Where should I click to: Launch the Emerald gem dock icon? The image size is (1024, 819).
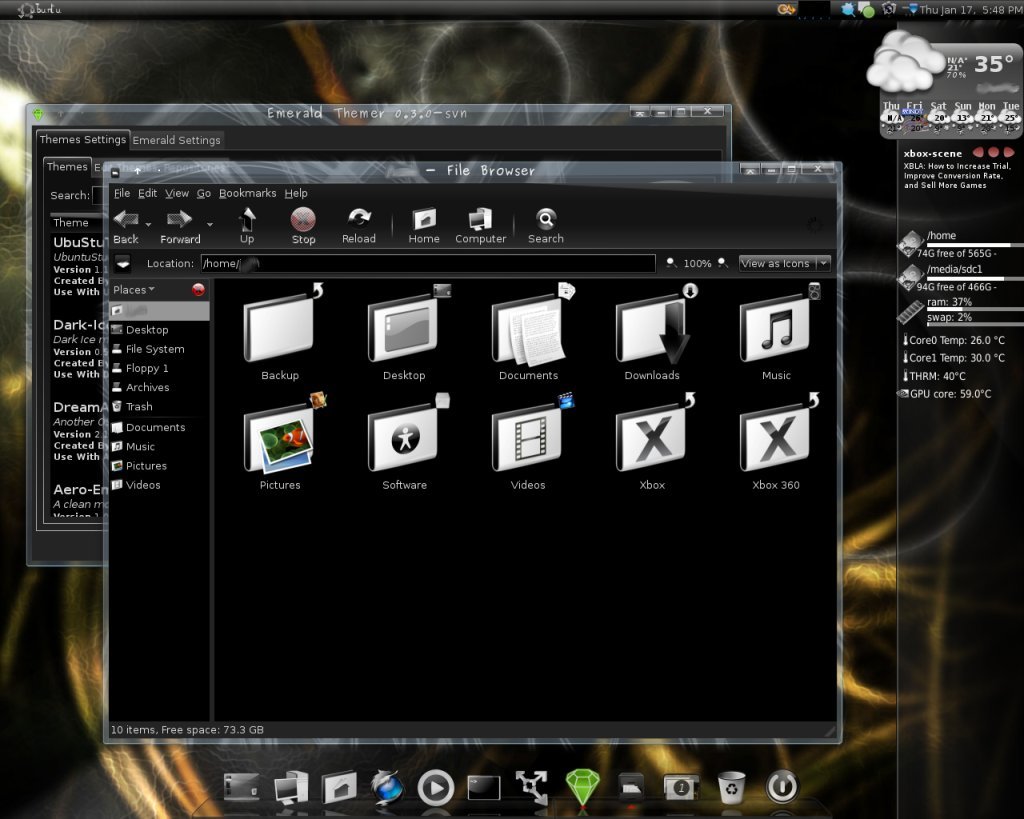coord(582,786)
